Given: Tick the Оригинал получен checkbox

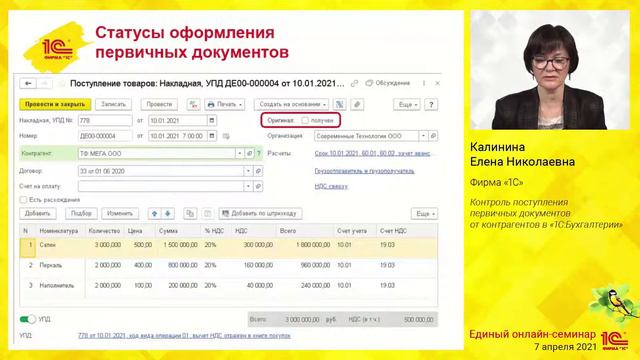Looking at the screenshot, I should click(305, 120).
